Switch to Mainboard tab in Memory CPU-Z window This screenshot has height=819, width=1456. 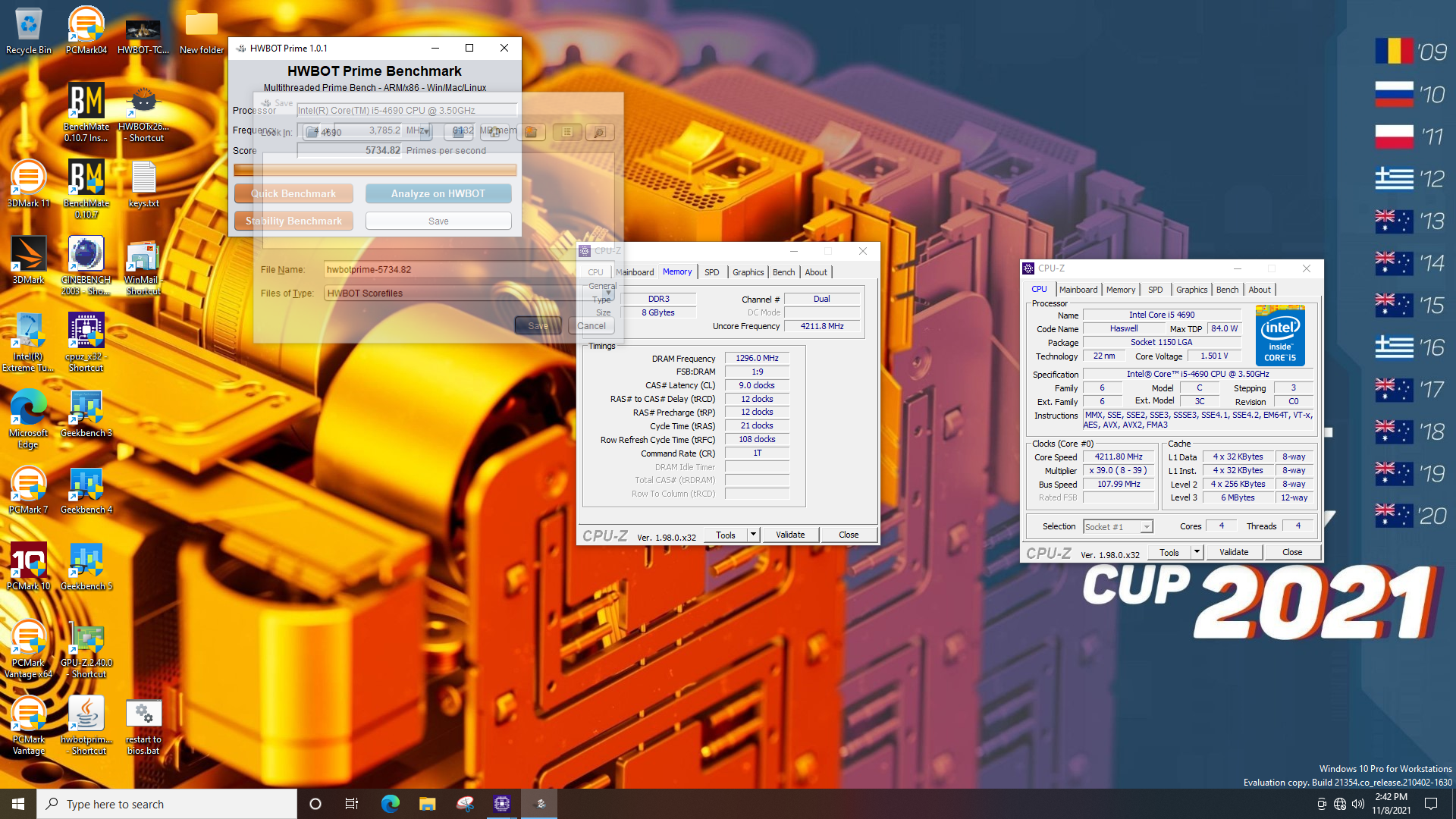[x=635, y=272]
